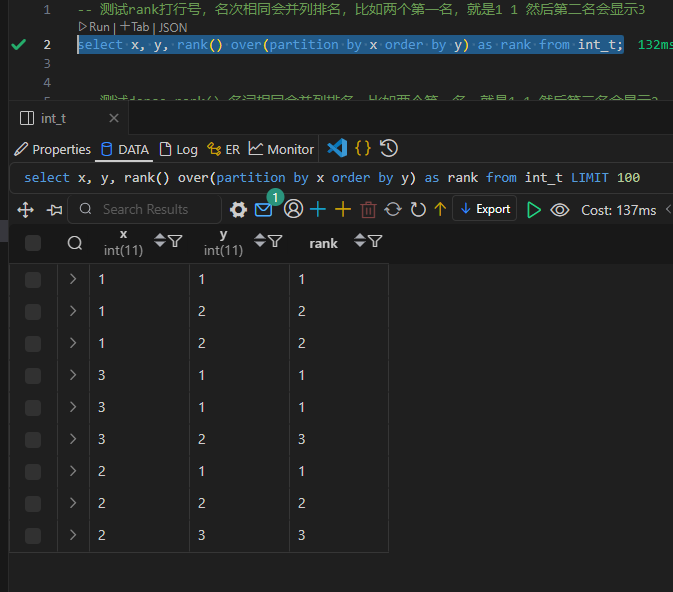This screenshot has height=592, width=673.
Task: Toggle the header select-all checkbox
Action: [x=33, y=243]
